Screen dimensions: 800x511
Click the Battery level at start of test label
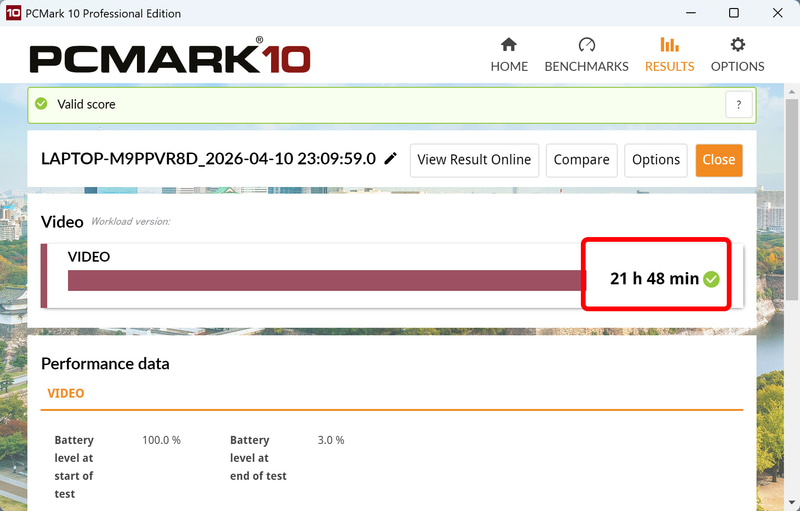click(74, 467)
